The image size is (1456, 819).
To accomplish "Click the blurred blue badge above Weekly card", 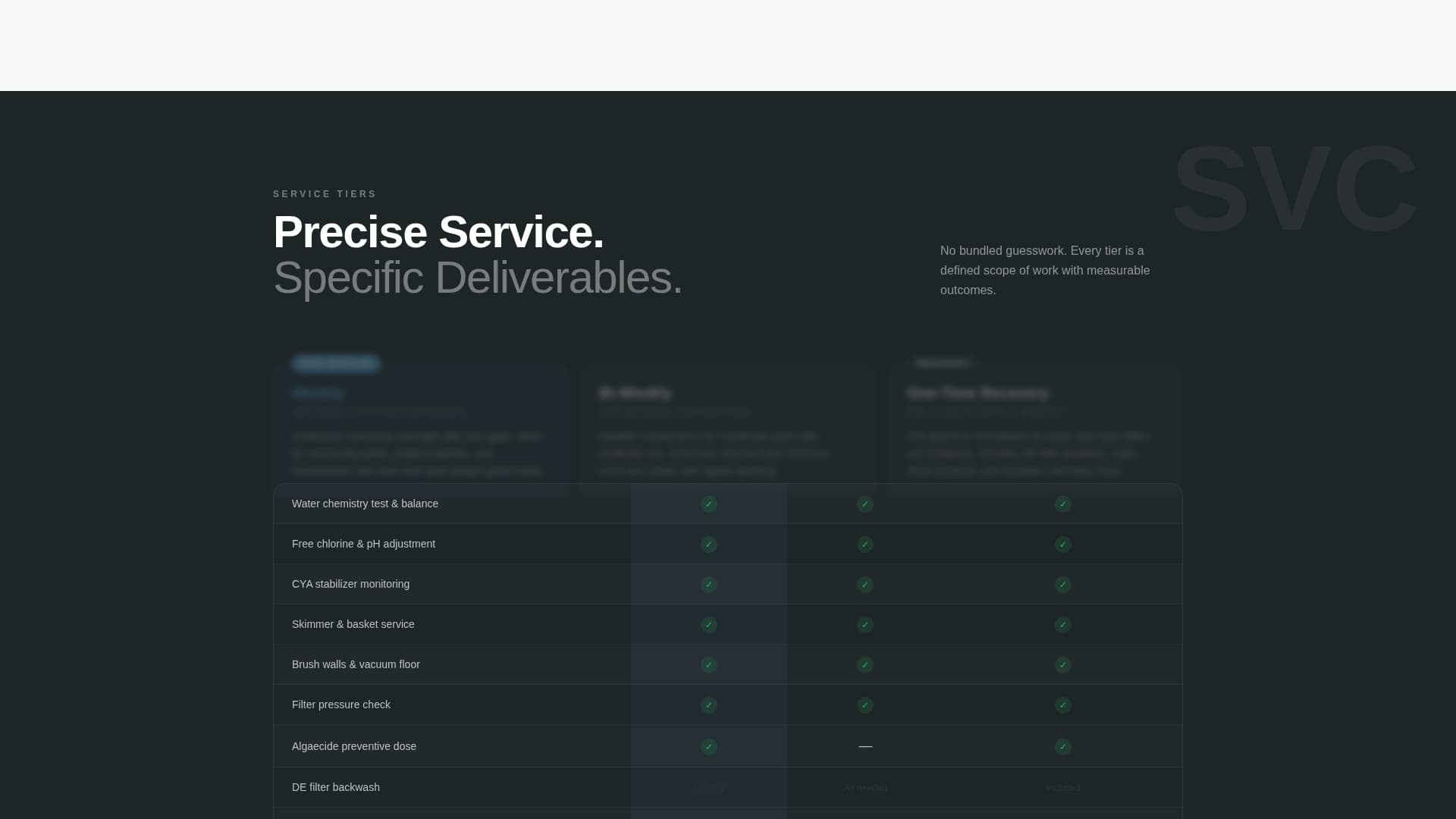I will 336,363.
